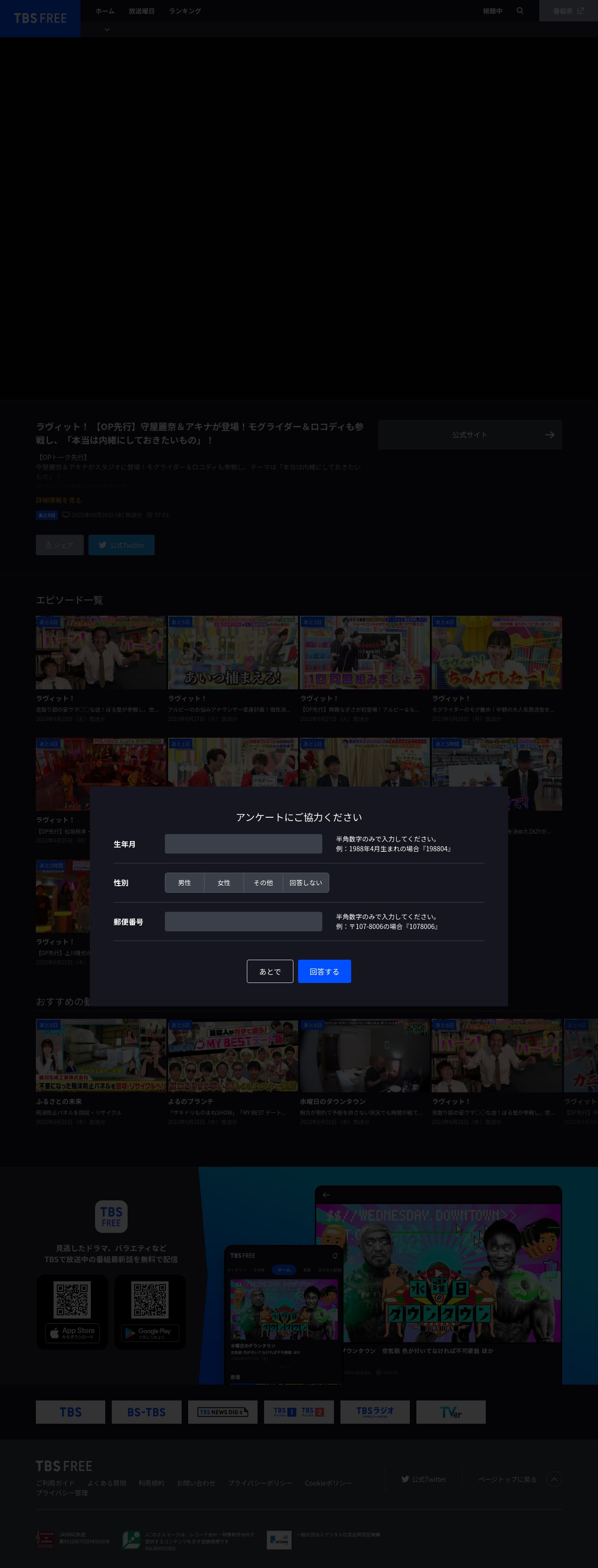Viewport: 598px width, 1568px height.
Task: Open ラヴィット! recommended thumbnail under おすすめ
Action: [x=497, y=1056]
